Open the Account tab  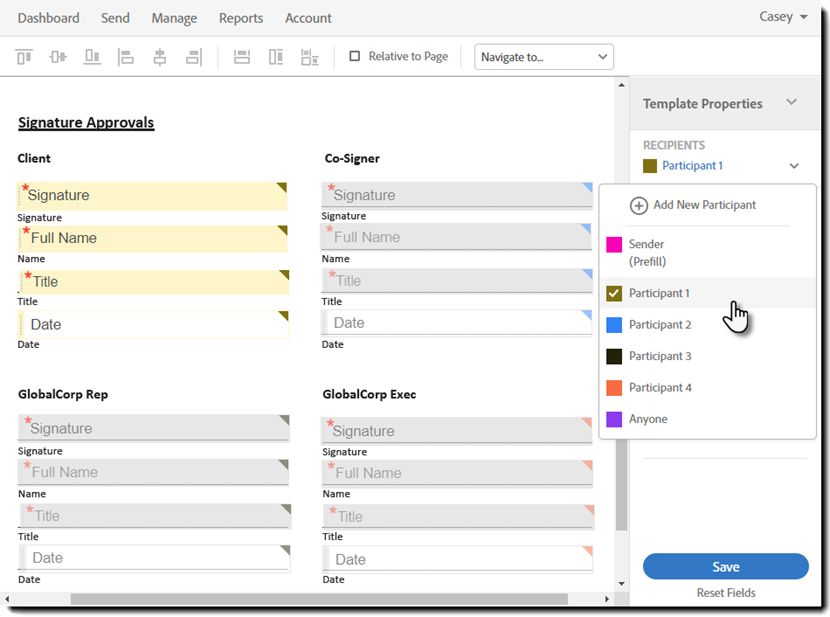click(x=308, y=18)
